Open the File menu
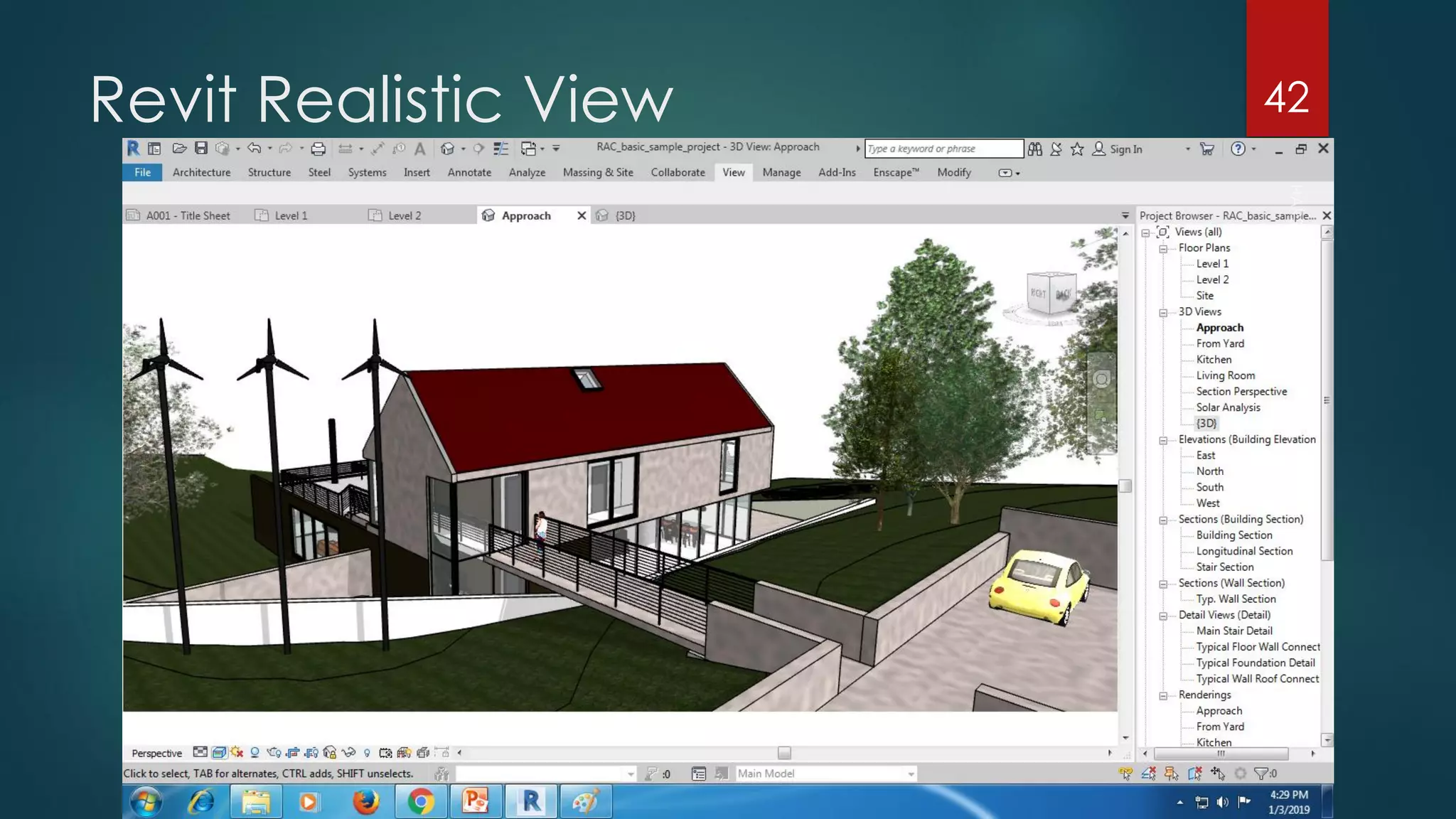This screenshot has height=819, width=1456. click(142, 172)
